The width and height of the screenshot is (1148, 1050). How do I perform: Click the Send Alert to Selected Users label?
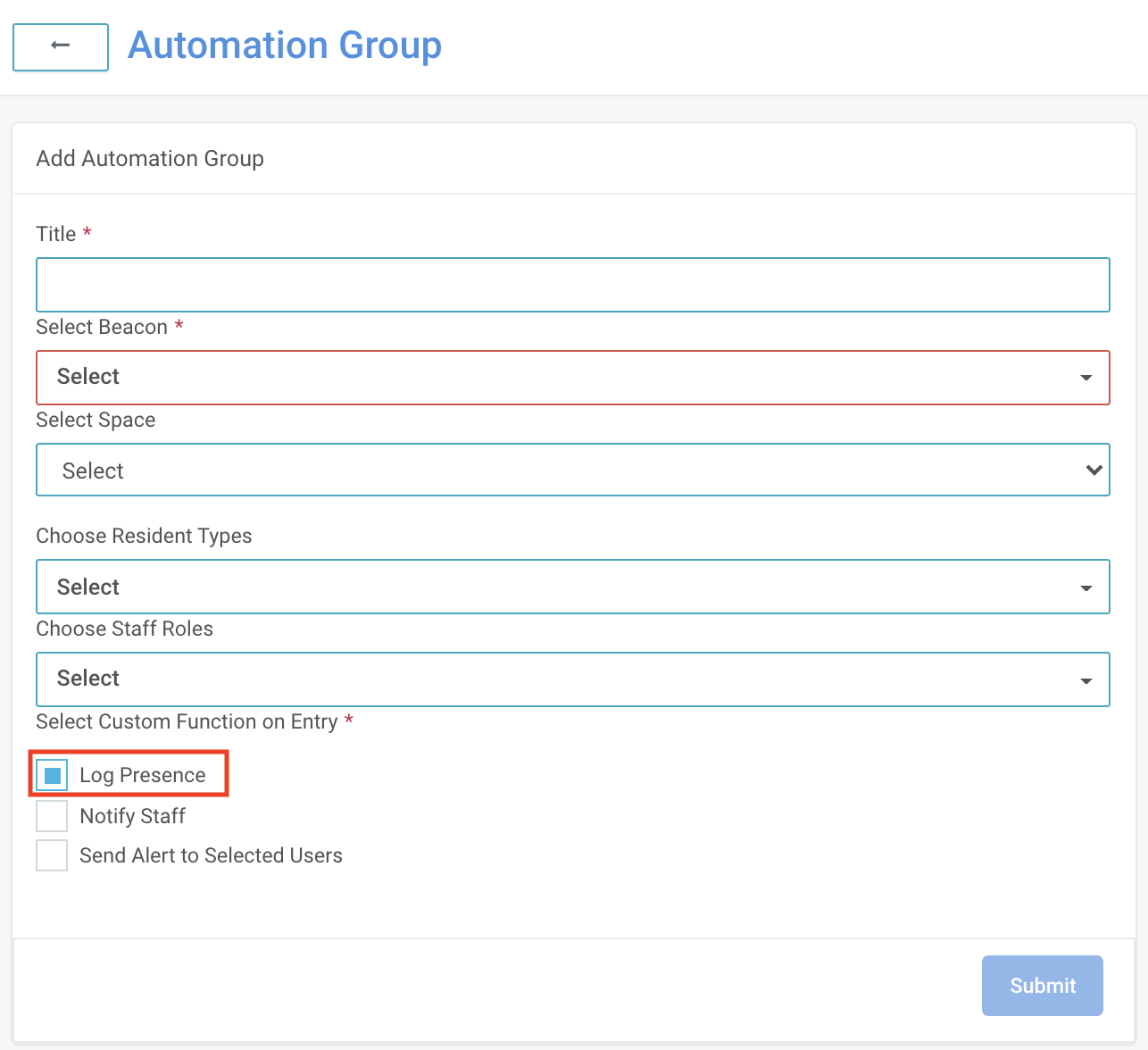point(211,855)
